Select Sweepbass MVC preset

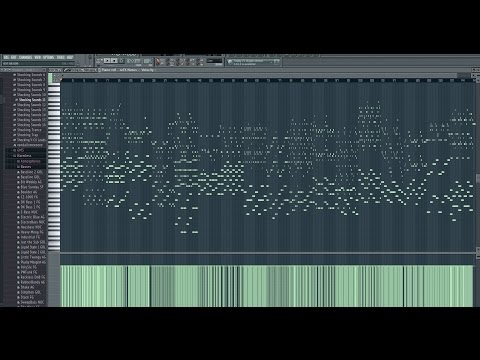coord(31,302)
